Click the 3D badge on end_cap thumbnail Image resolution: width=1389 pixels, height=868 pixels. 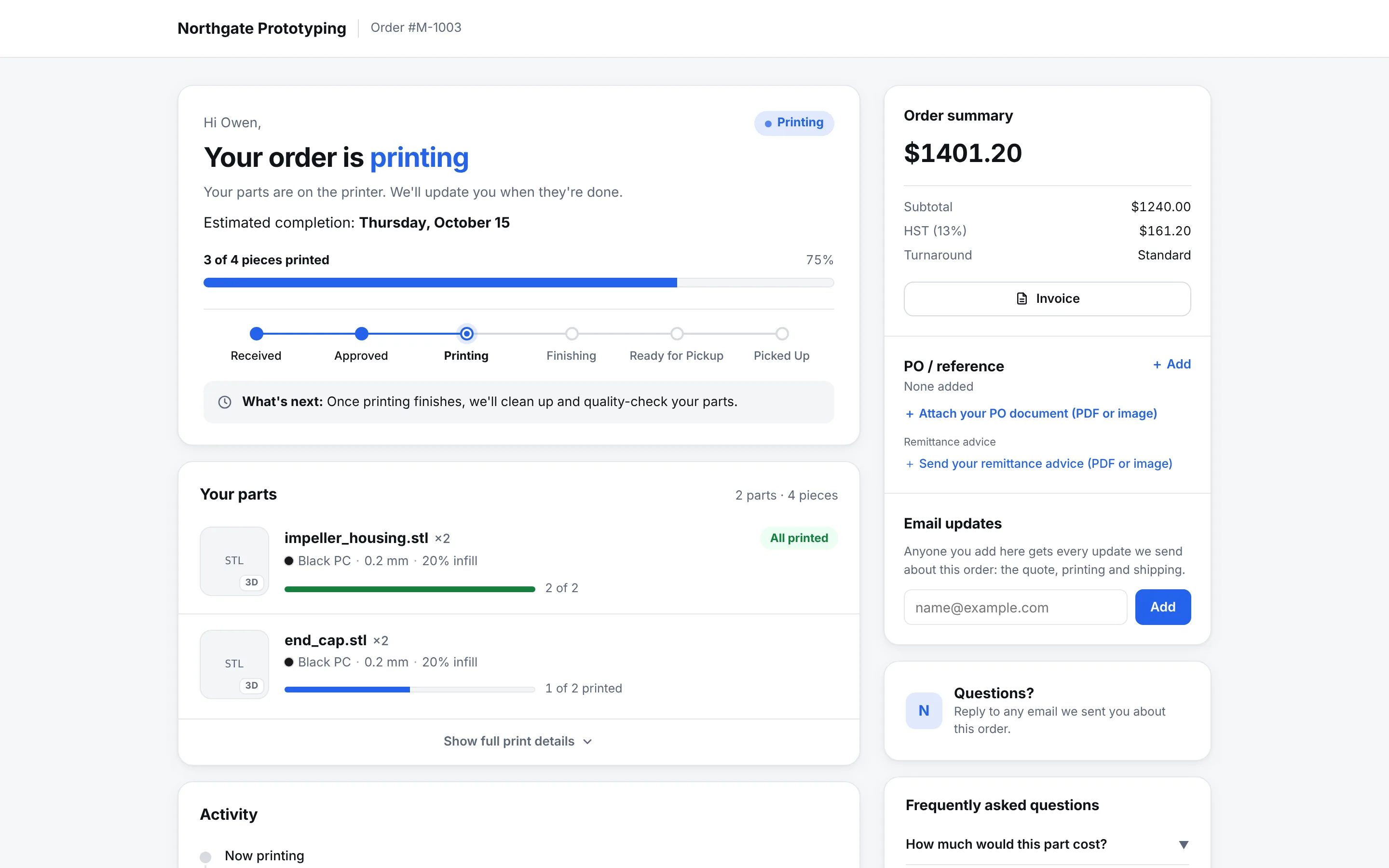tap(251, 685)
